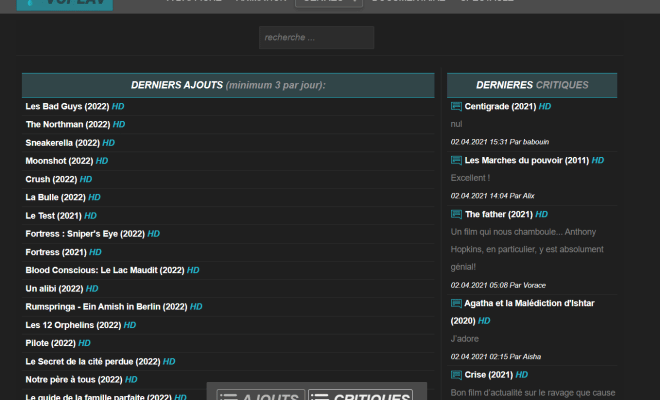Click the review text "J'adore"
This screenshot has width=660, height=400.
[465, 339]
